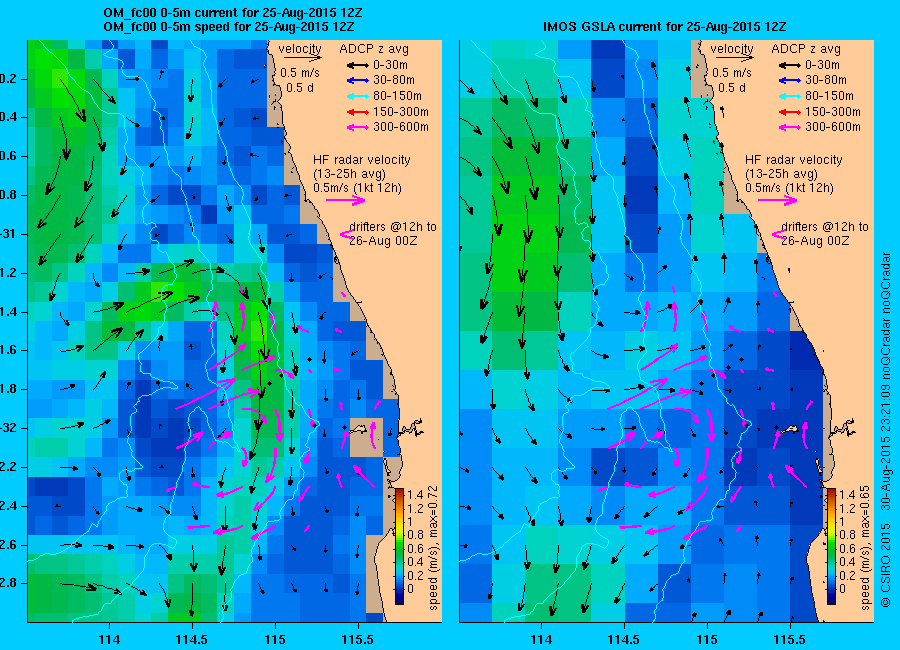Click the '0.5 d' velocity duration in right panel

tap(732, 88)
